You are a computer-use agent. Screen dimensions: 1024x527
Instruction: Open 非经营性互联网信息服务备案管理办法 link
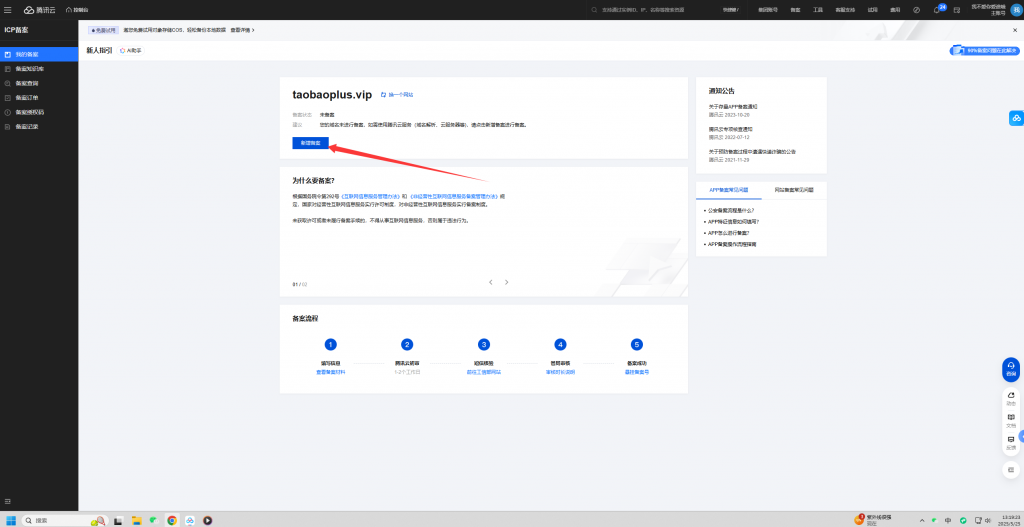pos(455,196)
